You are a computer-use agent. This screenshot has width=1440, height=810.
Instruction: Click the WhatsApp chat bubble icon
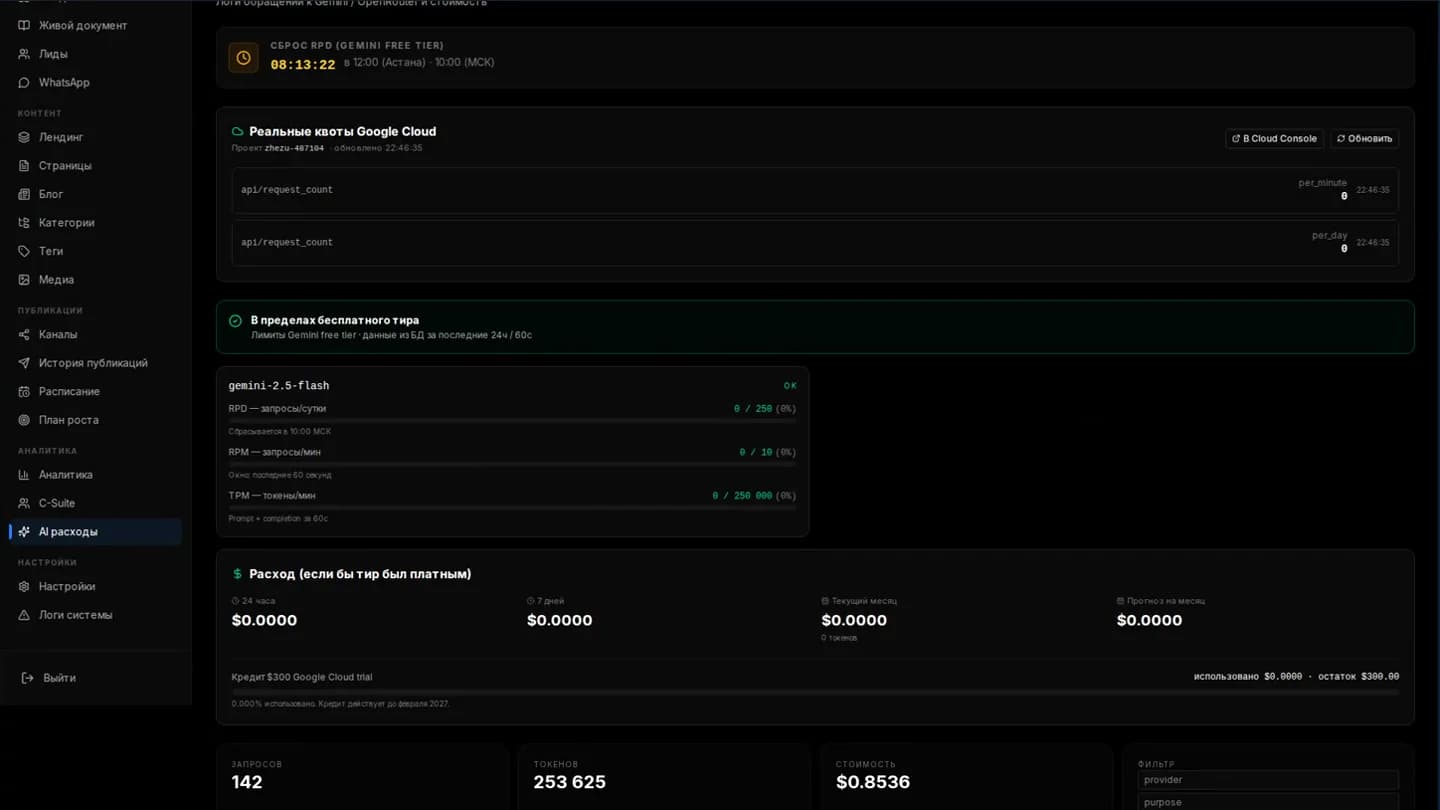coord(24,82)
